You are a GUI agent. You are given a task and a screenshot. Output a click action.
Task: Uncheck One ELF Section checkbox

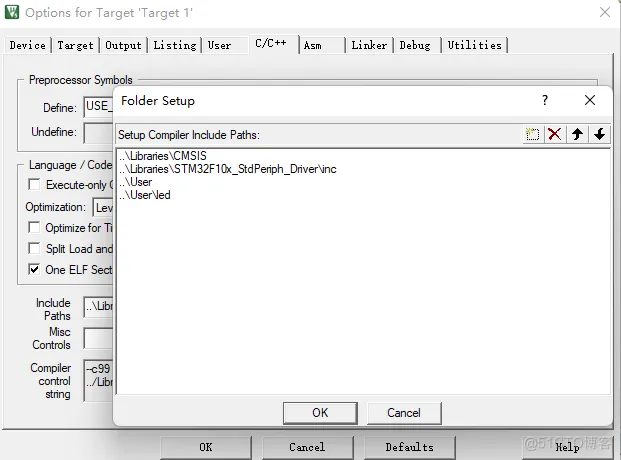[34, 269]
